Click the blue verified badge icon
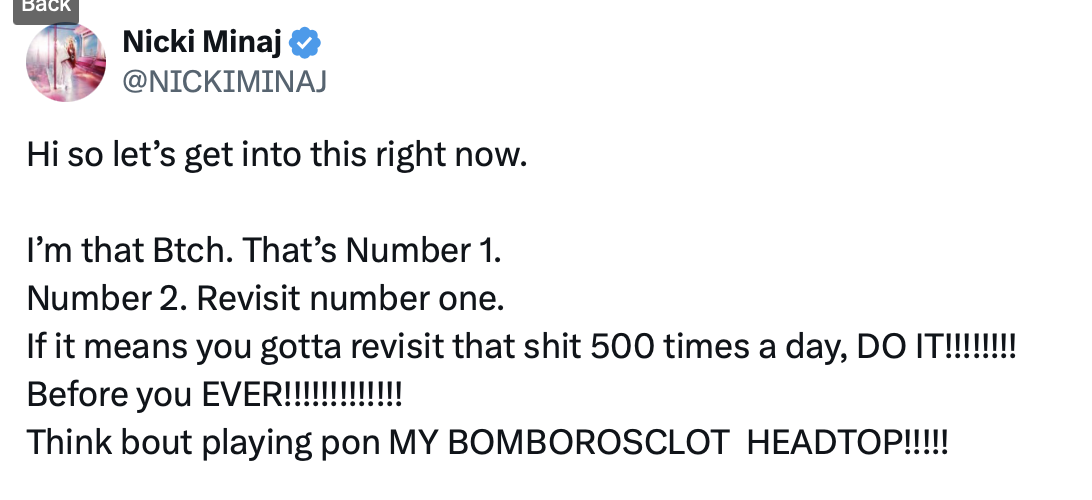Viewport: 1092px width, 500px height. point(305,43)
